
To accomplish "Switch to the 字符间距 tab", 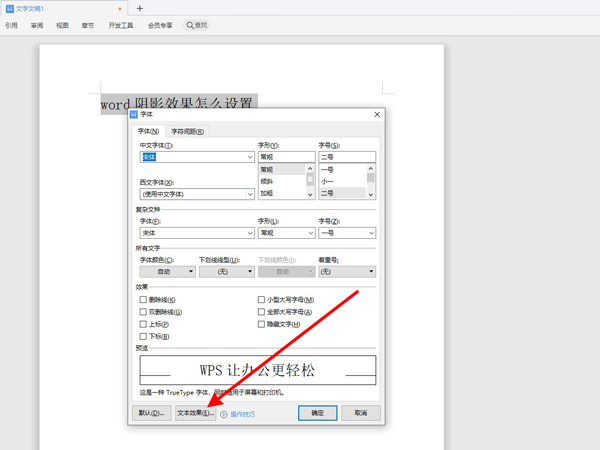I will 187,131.
